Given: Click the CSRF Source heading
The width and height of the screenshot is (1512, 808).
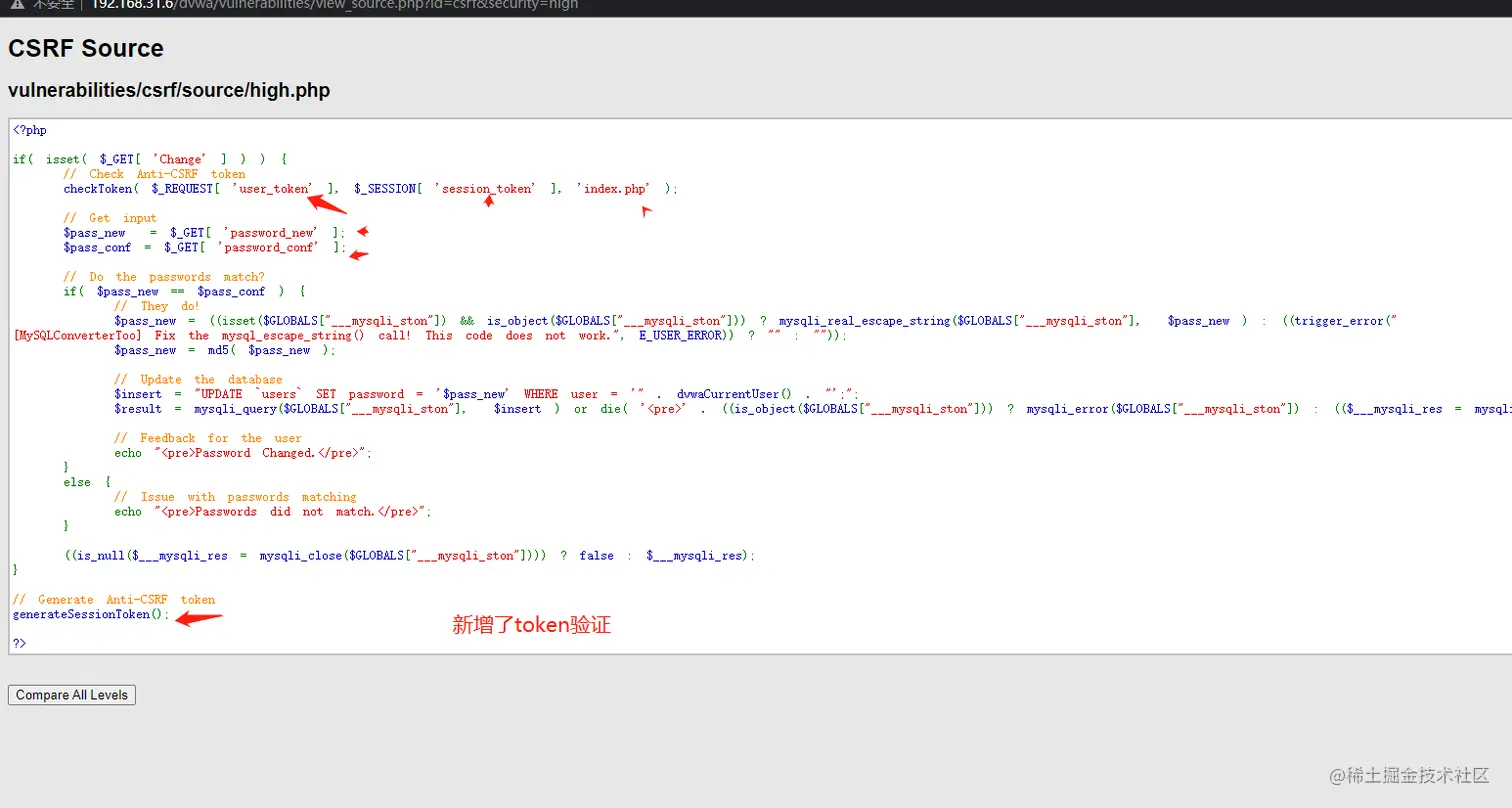Looking at the screenshot, I should (86, 48).
